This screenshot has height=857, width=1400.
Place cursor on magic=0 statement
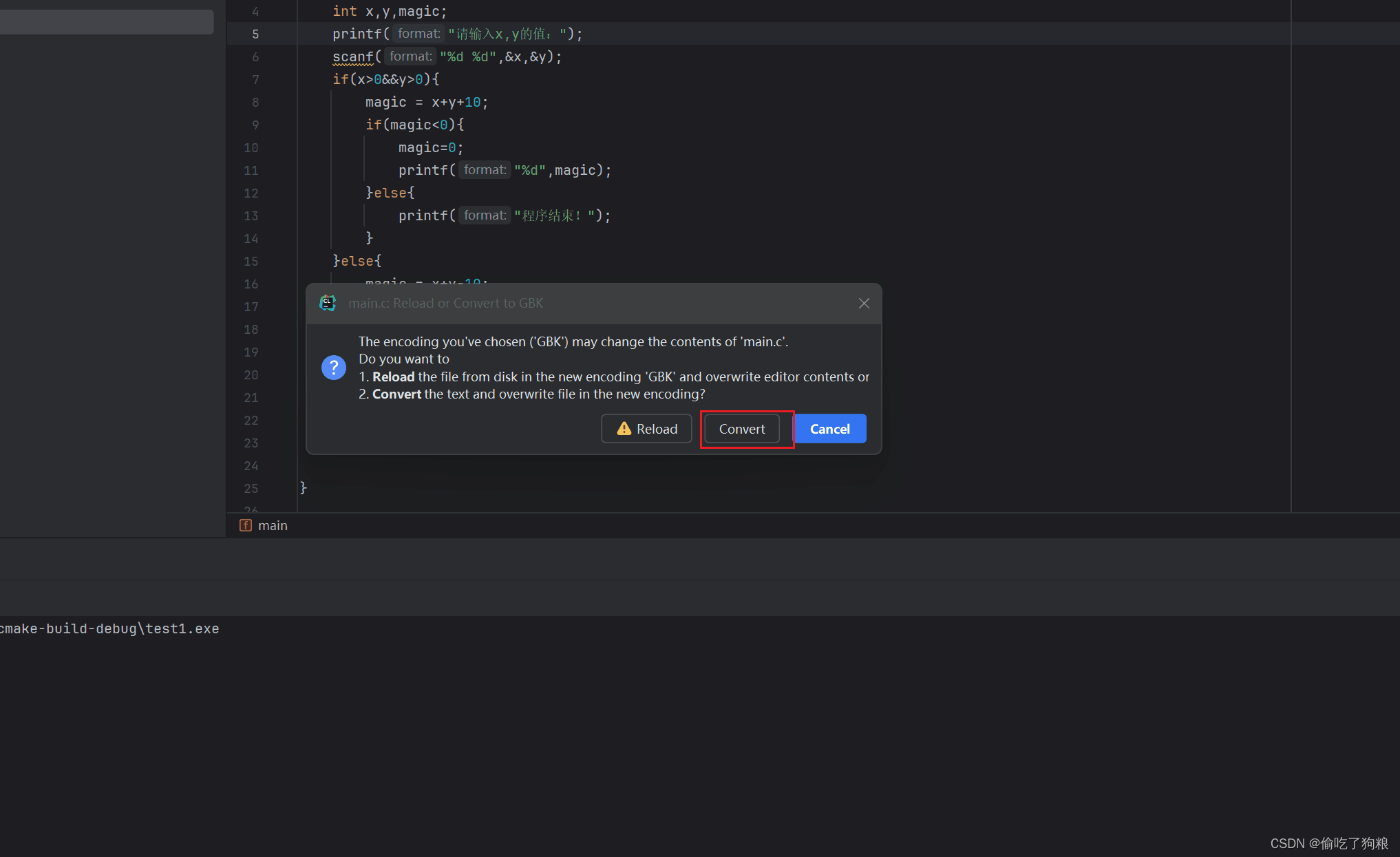click(x=430, y=148)
